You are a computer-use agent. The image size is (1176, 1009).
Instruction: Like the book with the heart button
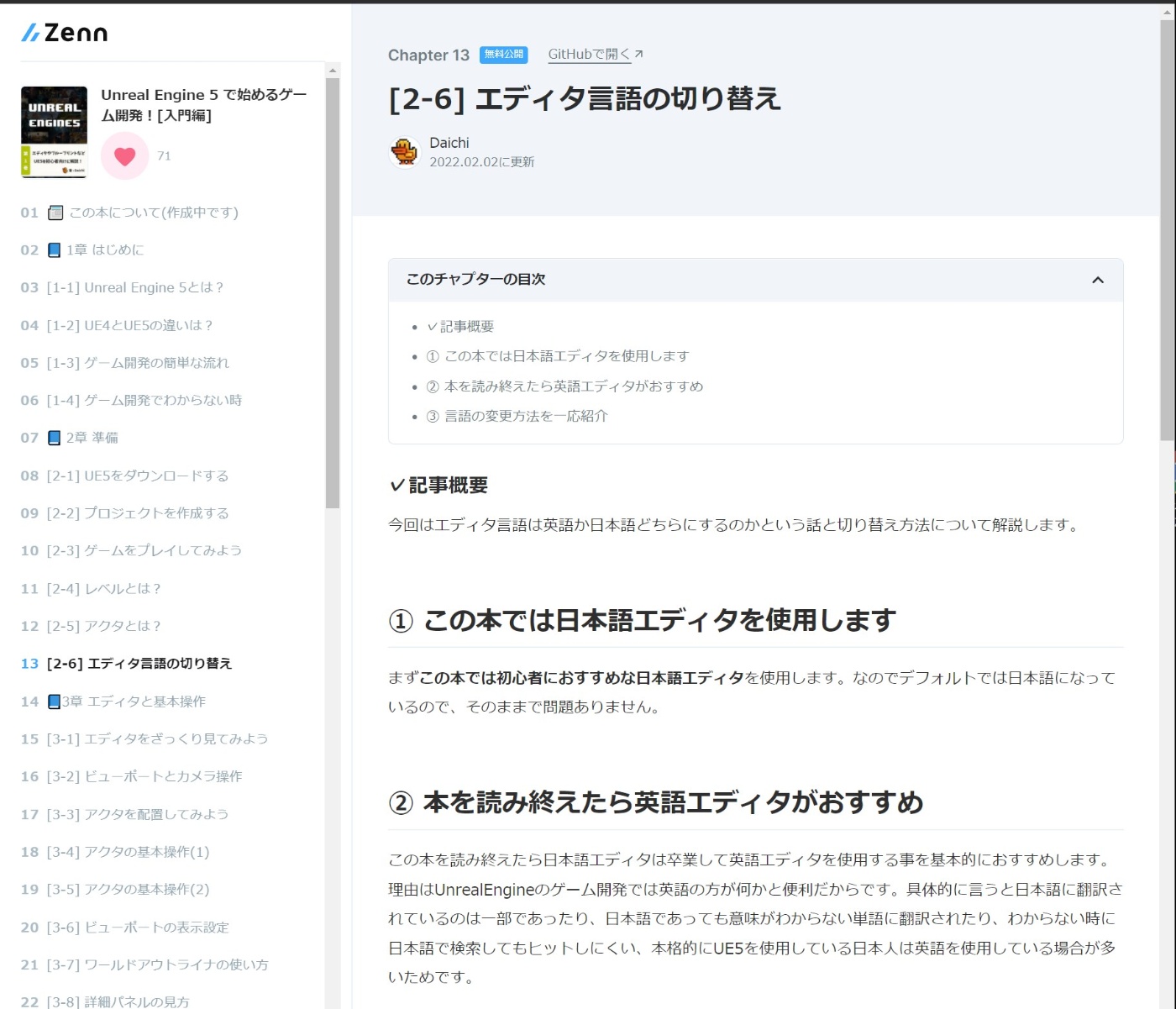pos(125,155)
